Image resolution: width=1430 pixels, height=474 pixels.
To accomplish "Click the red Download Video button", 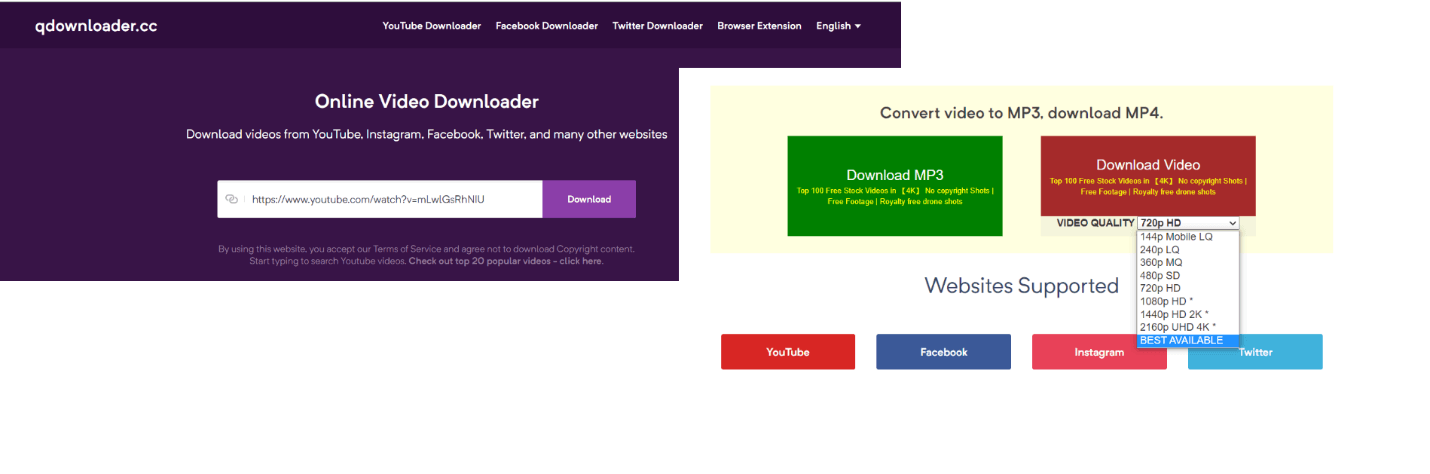I will pyautogui.click(x=1148, y=176).
